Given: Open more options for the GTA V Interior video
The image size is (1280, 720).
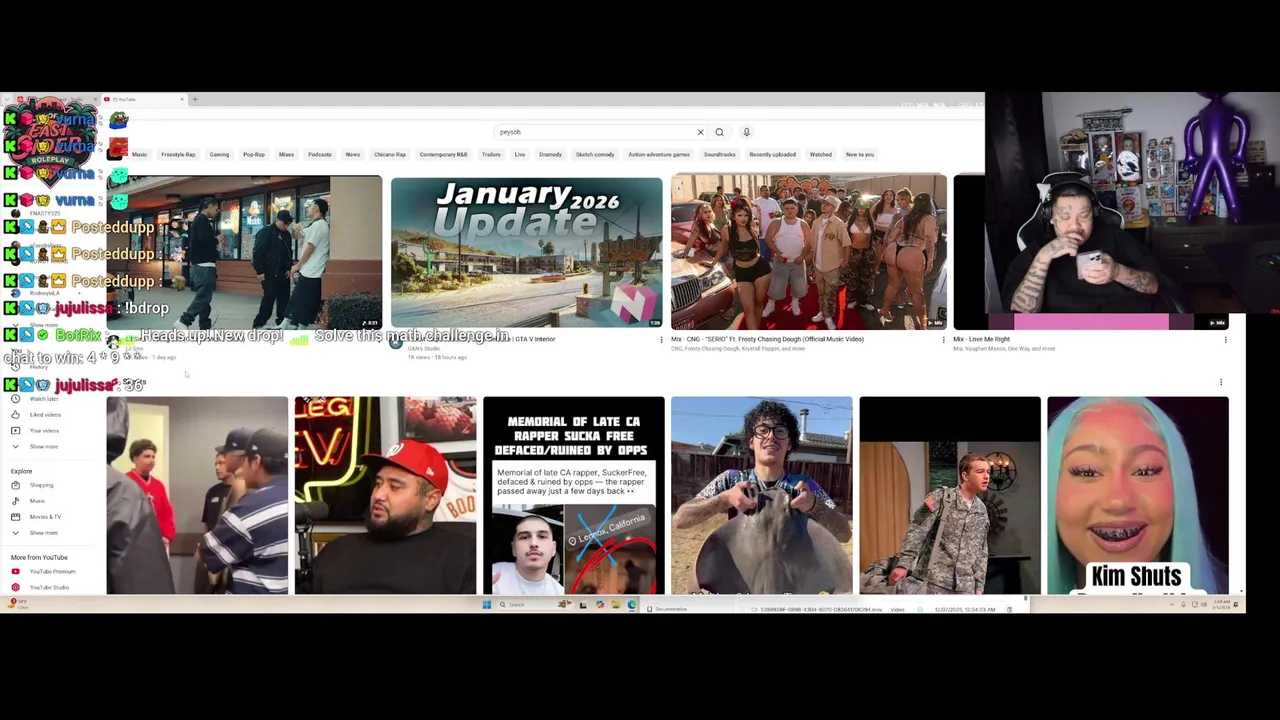Looking at the screenshot, I should tap(661, 340).
